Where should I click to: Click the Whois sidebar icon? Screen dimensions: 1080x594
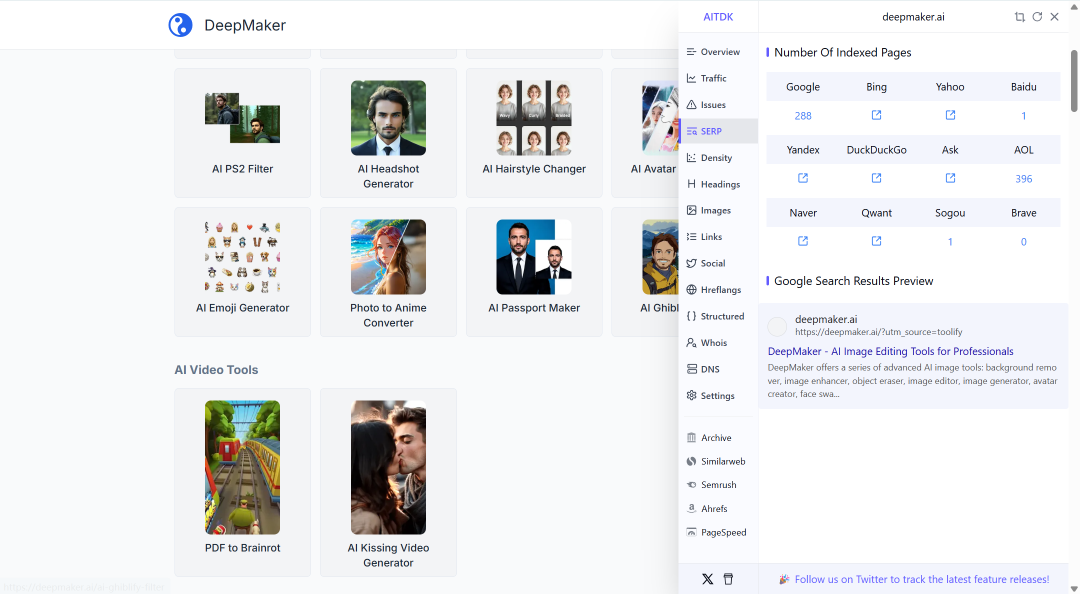pos(692,342)
